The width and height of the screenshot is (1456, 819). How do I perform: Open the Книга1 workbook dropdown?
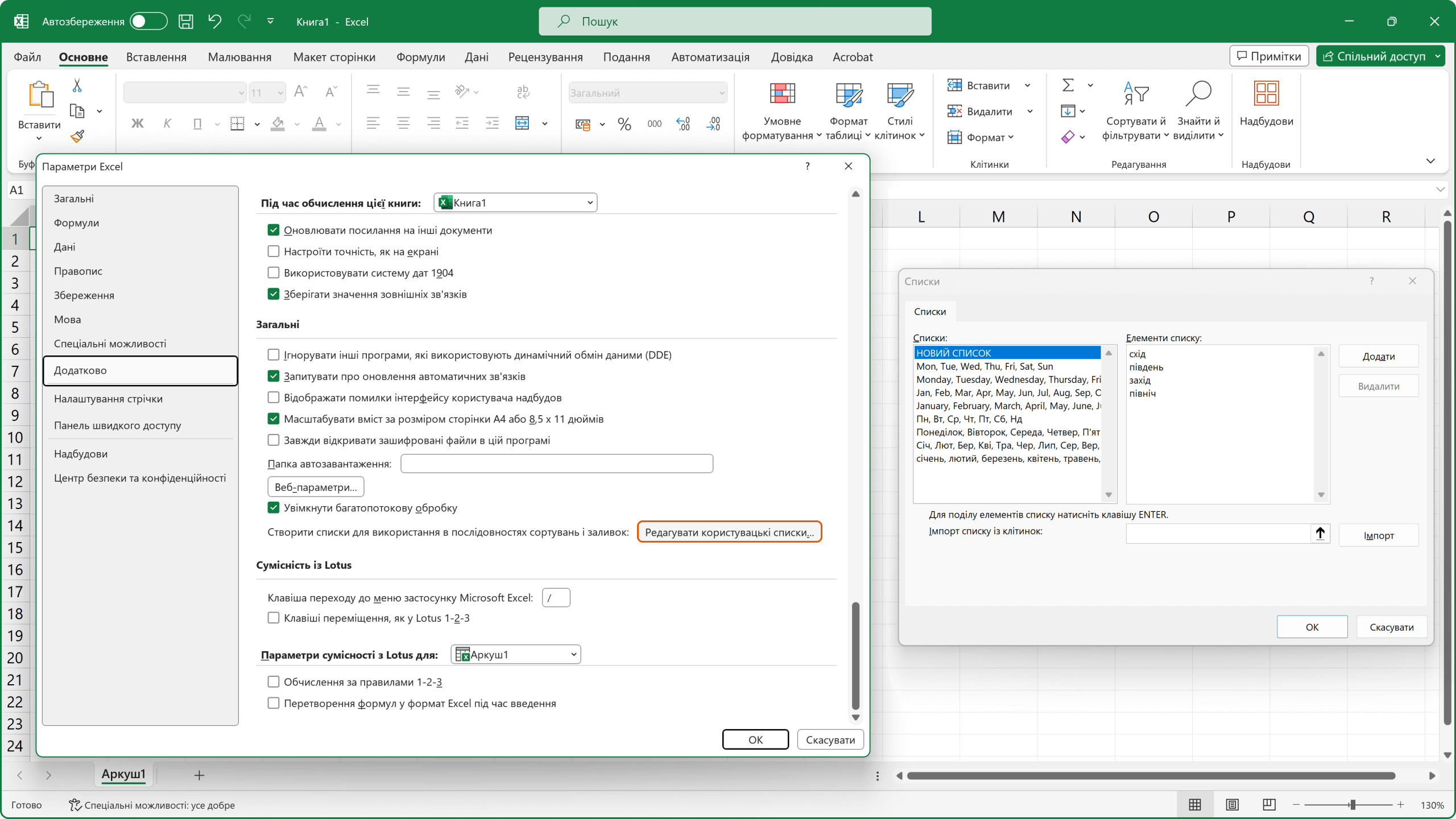pyautogui.click(x=515, y=202)
